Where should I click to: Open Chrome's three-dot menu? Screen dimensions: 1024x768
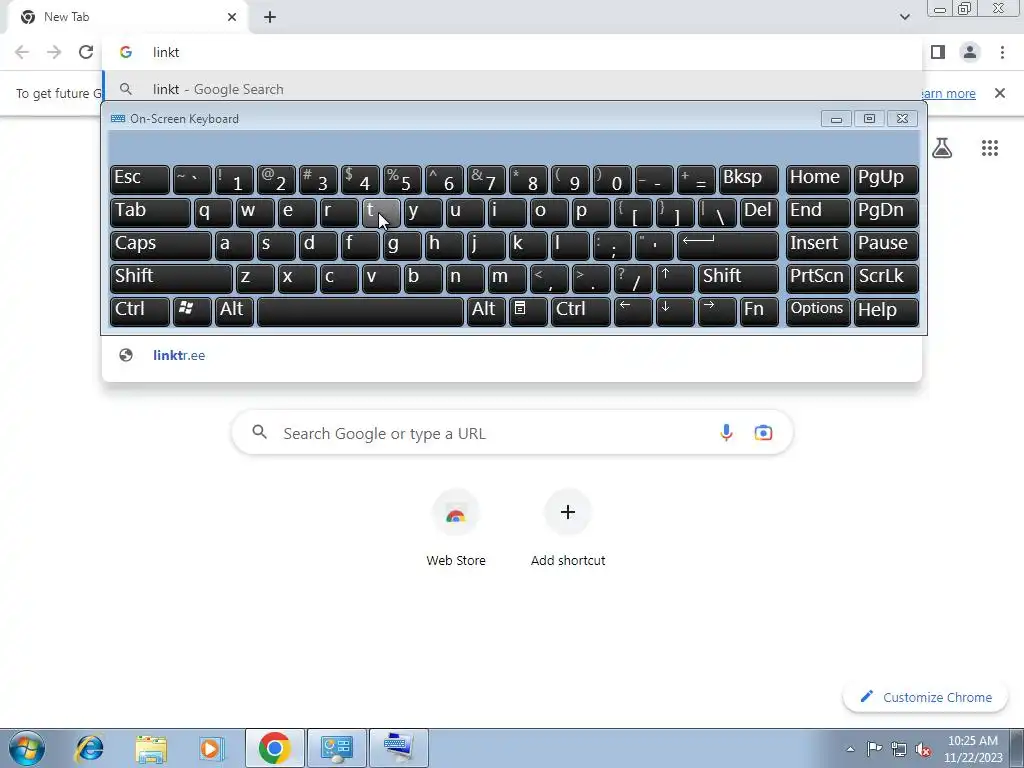pyautogui.click(x=1002, y=52)
